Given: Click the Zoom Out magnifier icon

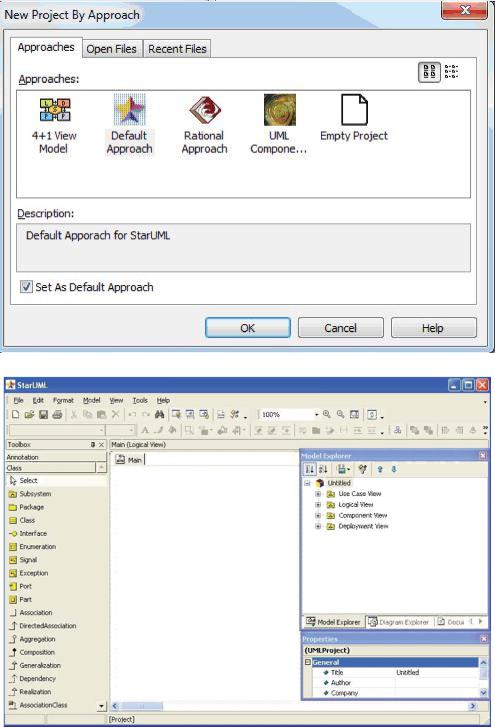Looking at the screenshot, I should [341, 415].
